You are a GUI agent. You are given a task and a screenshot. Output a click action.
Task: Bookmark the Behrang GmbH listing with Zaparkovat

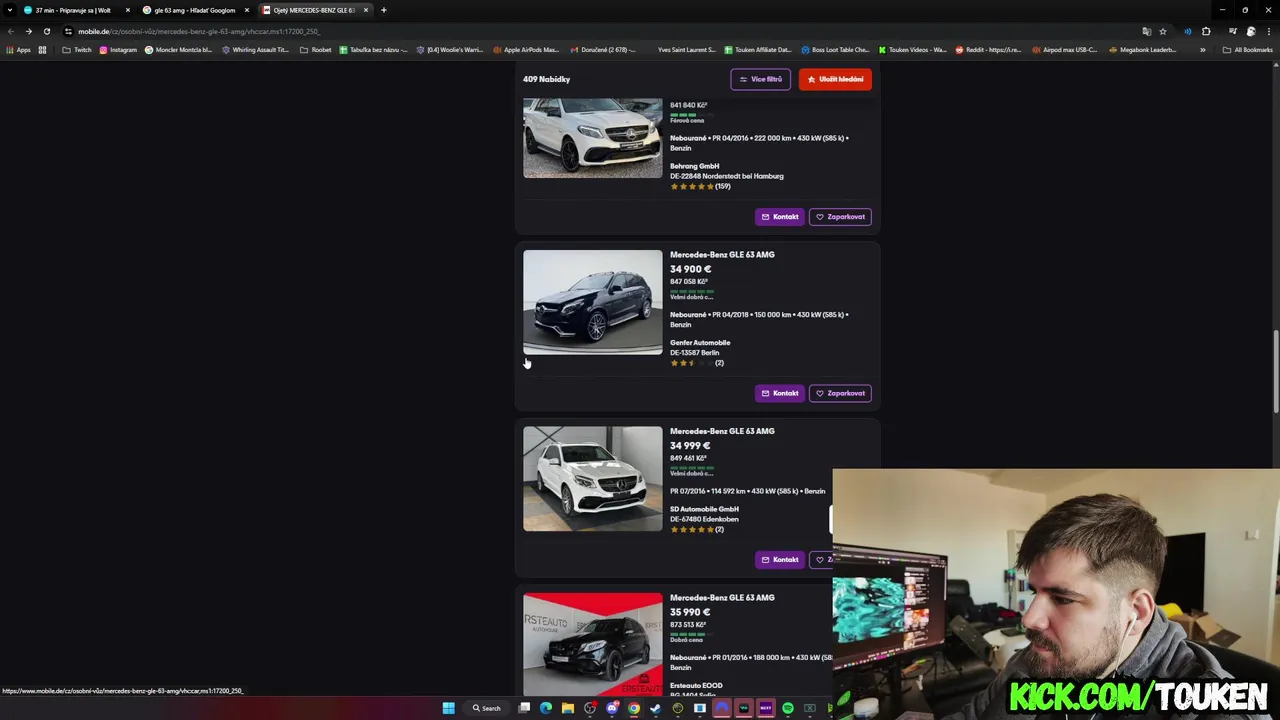tap(840, 217)
